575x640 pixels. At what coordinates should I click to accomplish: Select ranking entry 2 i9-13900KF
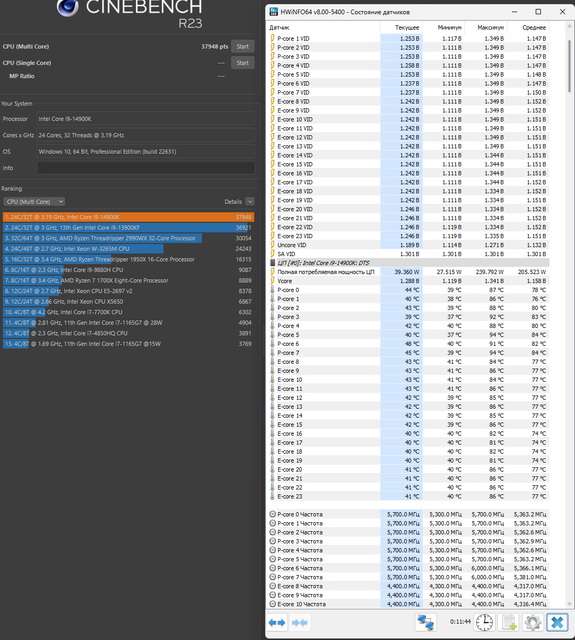128,228
